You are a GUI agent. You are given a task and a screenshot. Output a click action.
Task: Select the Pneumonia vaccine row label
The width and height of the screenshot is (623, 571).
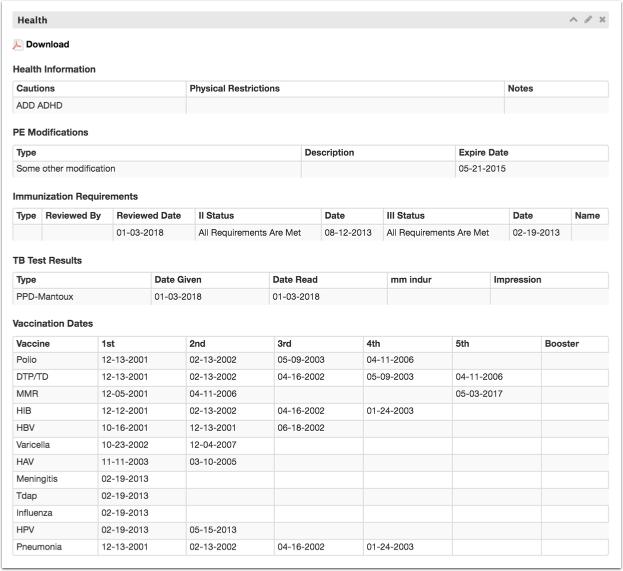click(39, 547)
